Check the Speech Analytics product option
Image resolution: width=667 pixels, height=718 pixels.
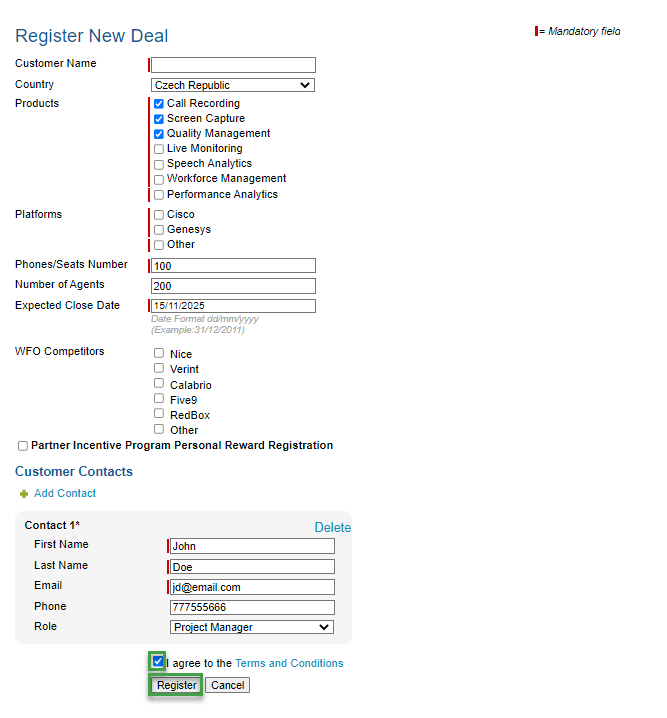pos(159,164)
